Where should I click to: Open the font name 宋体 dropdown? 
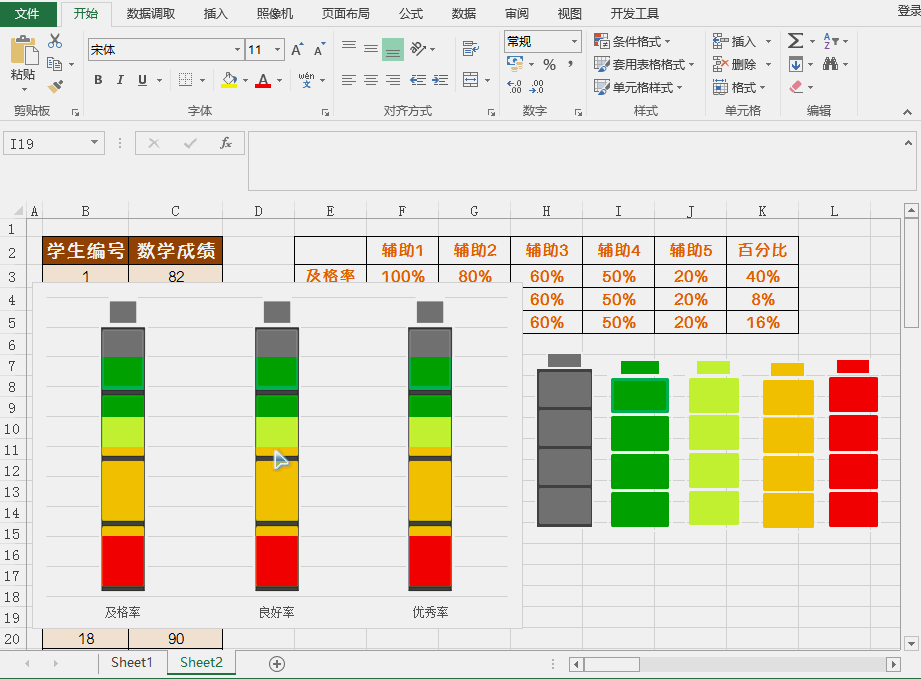point(237,50)
